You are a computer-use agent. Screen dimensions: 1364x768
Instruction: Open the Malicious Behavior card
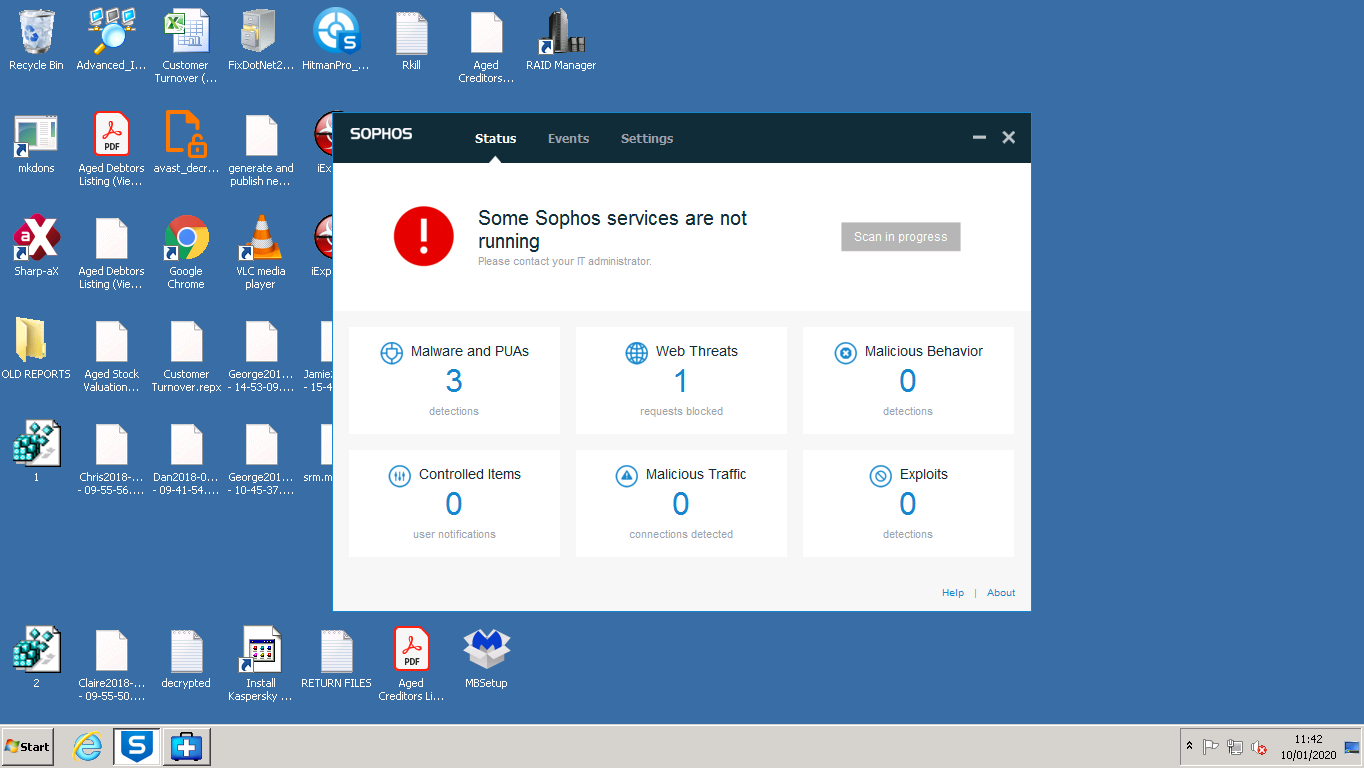pyautogui.click(x=908, y=380)
